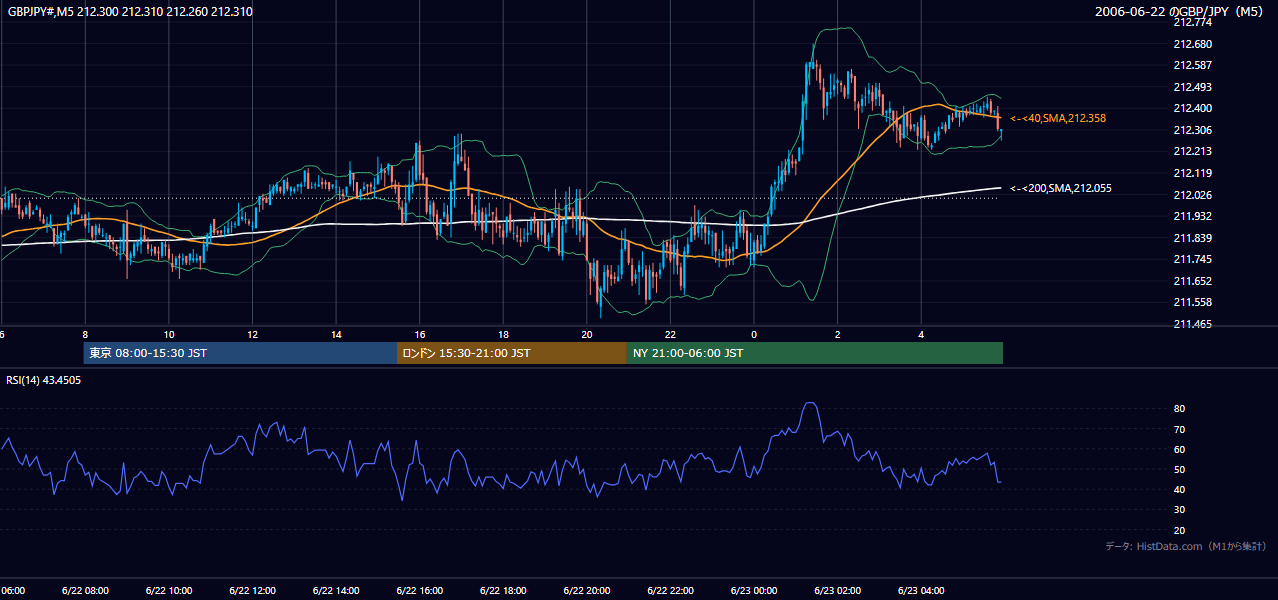This screenshot has height=600, width=1278.
Task: Click price axis label 212.587
Action: pos(1191,65)
